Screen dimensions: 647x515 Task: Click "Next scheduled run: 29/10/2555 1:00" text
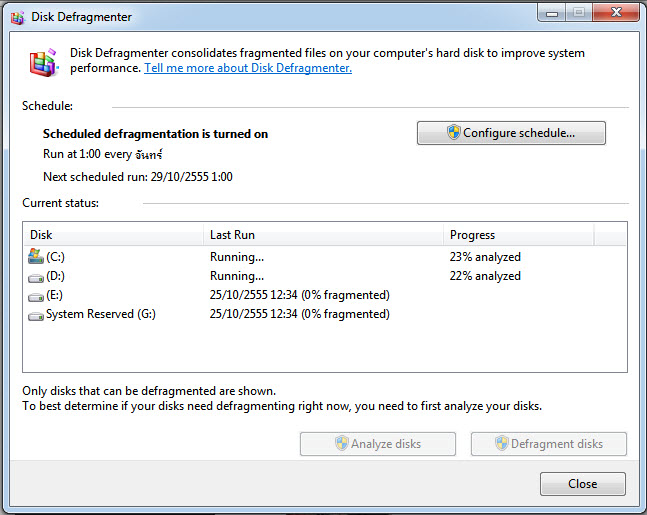tap(138, 177)
